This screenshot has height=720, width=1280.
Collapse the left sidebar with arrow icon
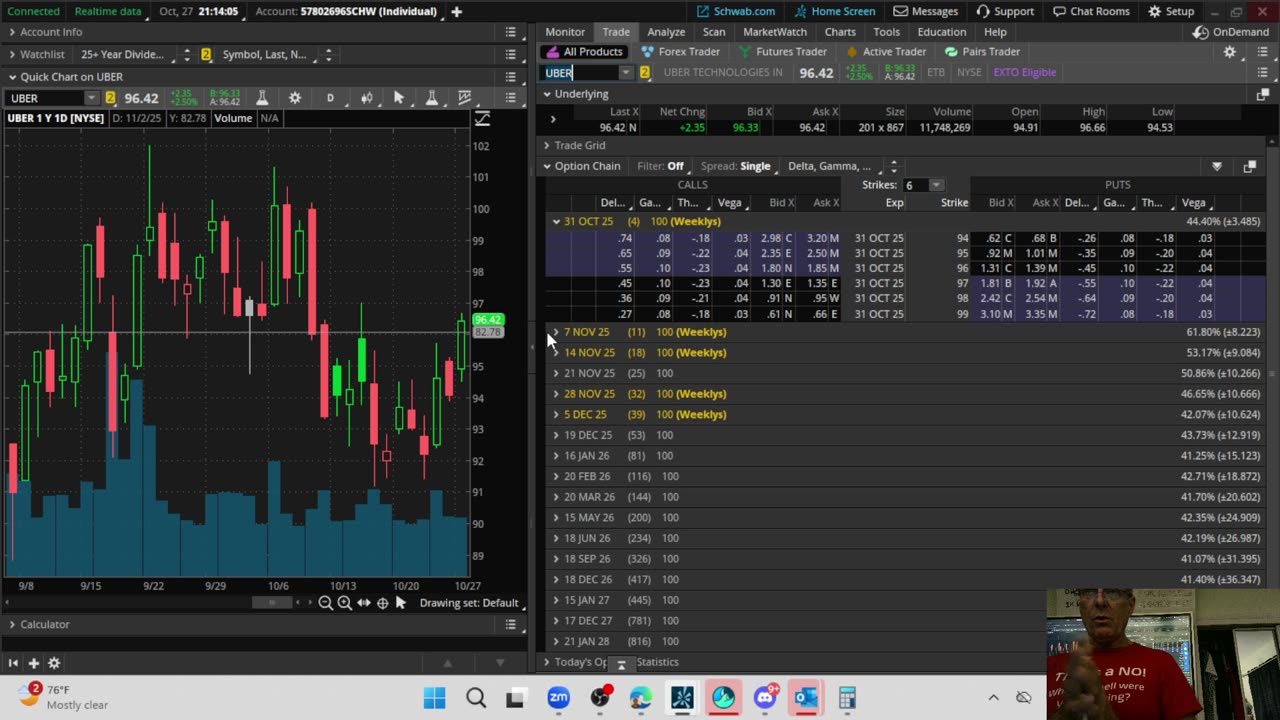tap(13, 663)
